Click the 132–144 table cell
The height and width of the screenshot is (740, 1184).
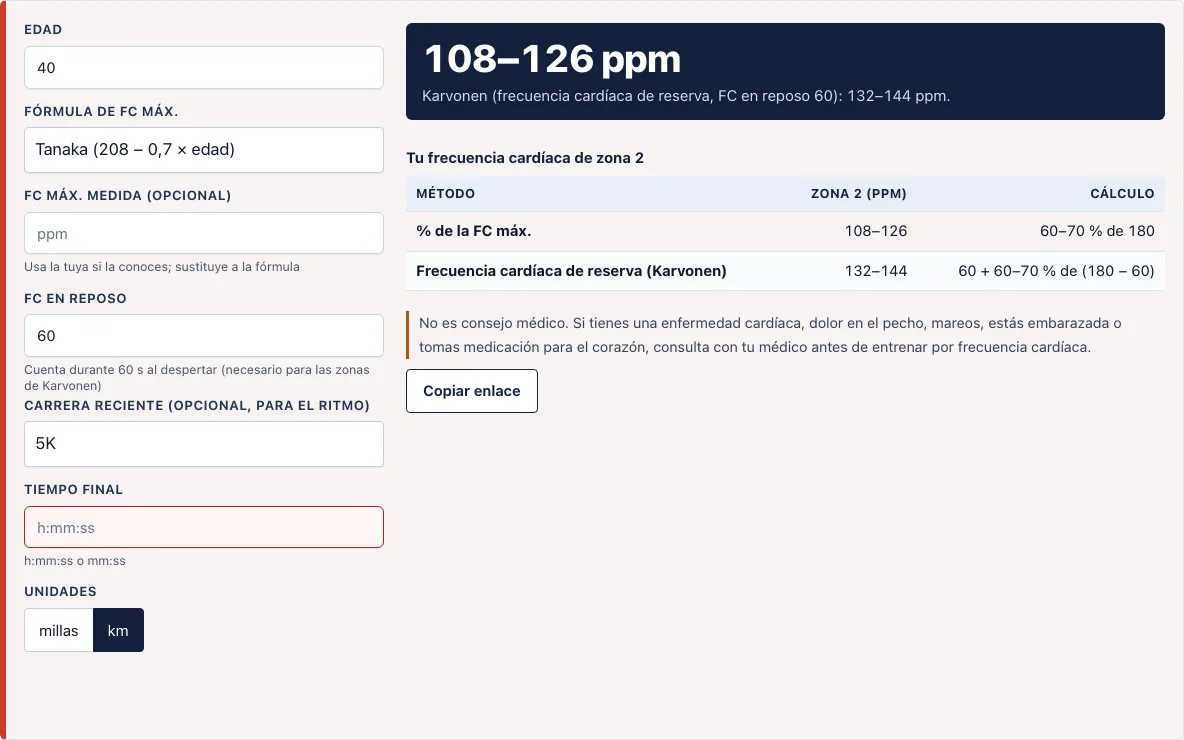(876, 271)
